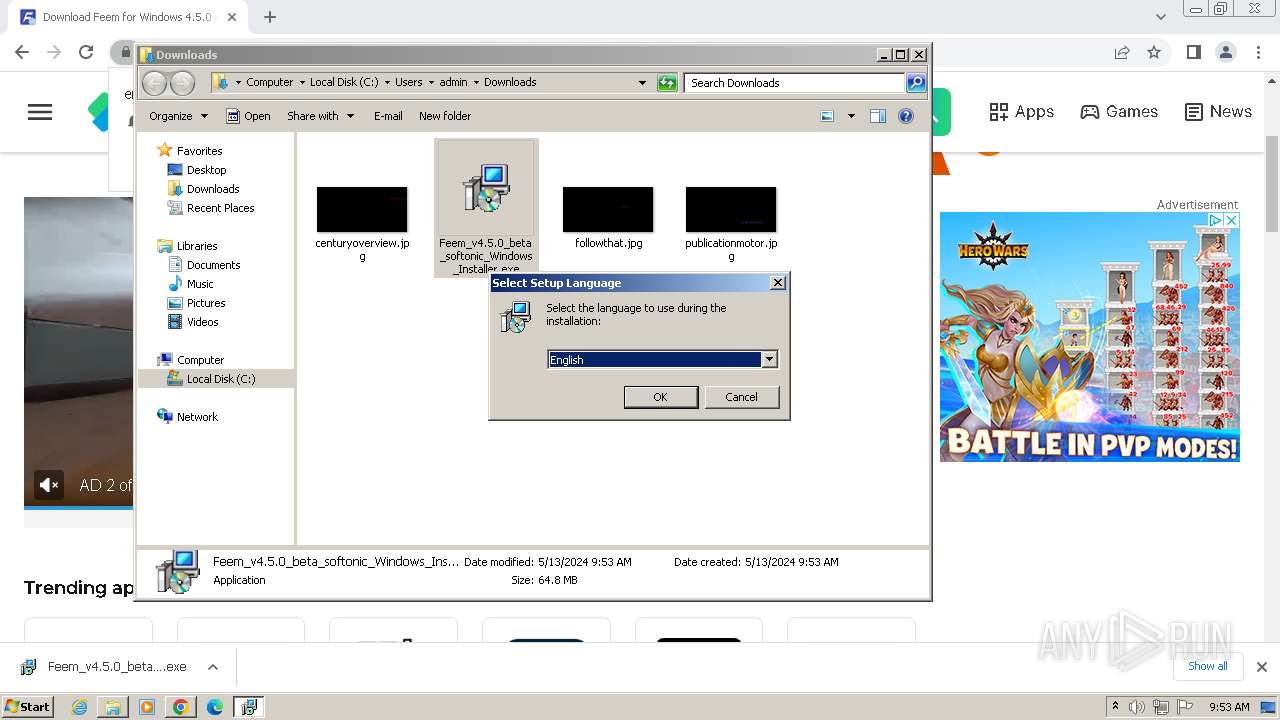Screen dimensions: 1280x720
Task: Select publicationmotor.jpg thumbnail
Action: point(731,209)
